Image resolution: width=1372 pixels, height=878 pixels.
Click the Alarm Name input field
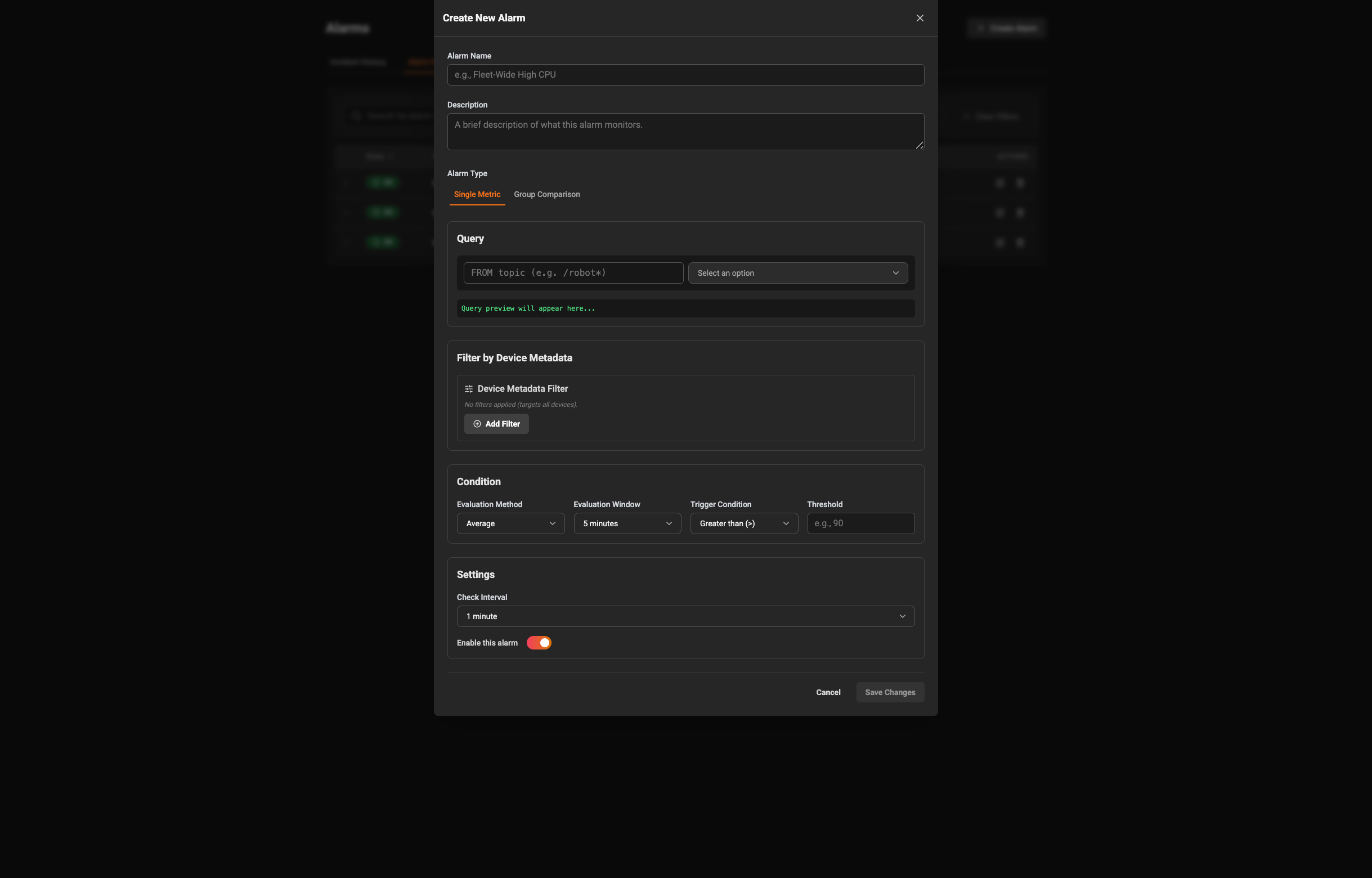685,74
